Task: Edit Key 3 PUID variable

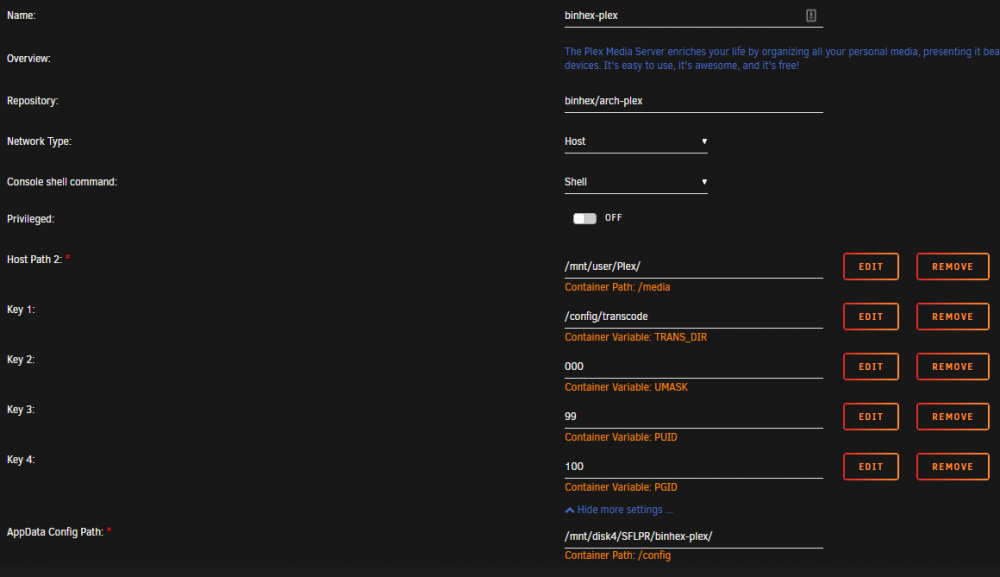Action: 871,417
